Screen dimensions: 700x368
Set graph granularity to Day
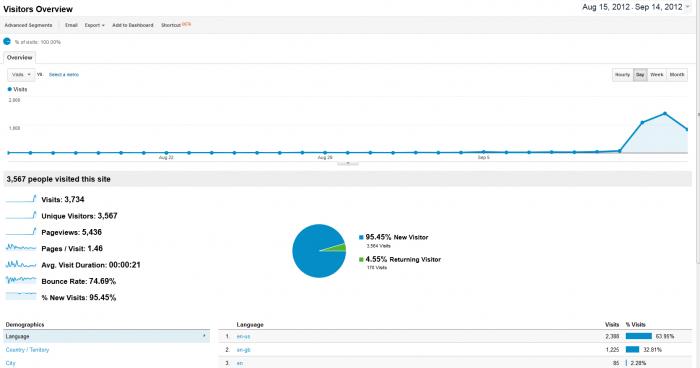point(640,75)
